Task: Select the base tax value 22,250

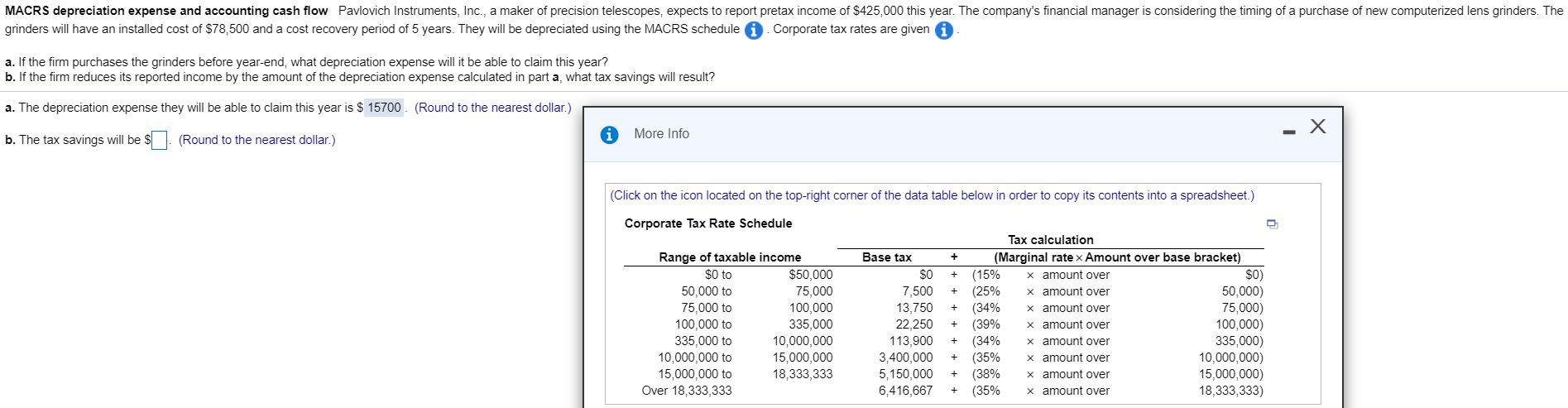Action: click(914, 324)
